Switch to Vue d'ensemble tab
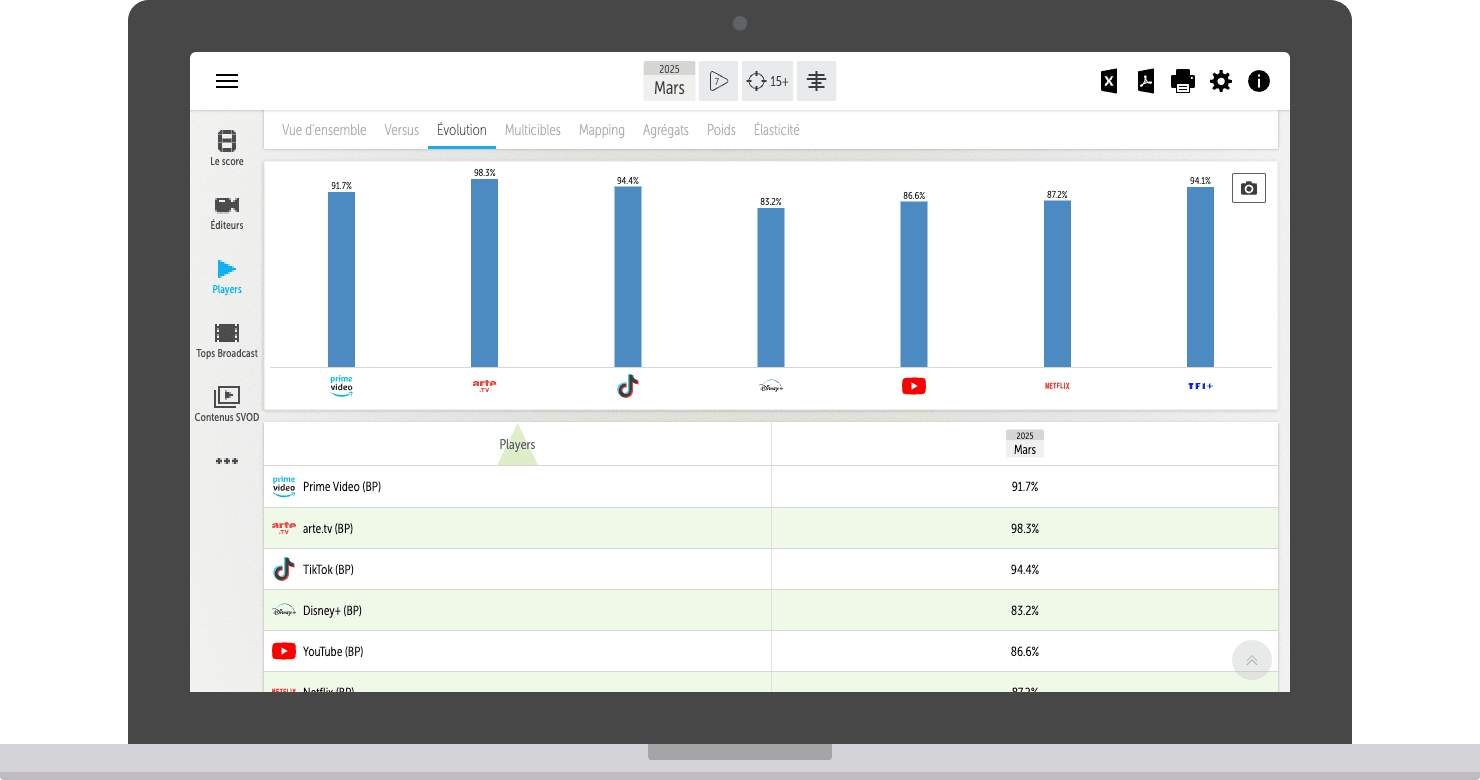The image size is (1480, 780). 324,130
